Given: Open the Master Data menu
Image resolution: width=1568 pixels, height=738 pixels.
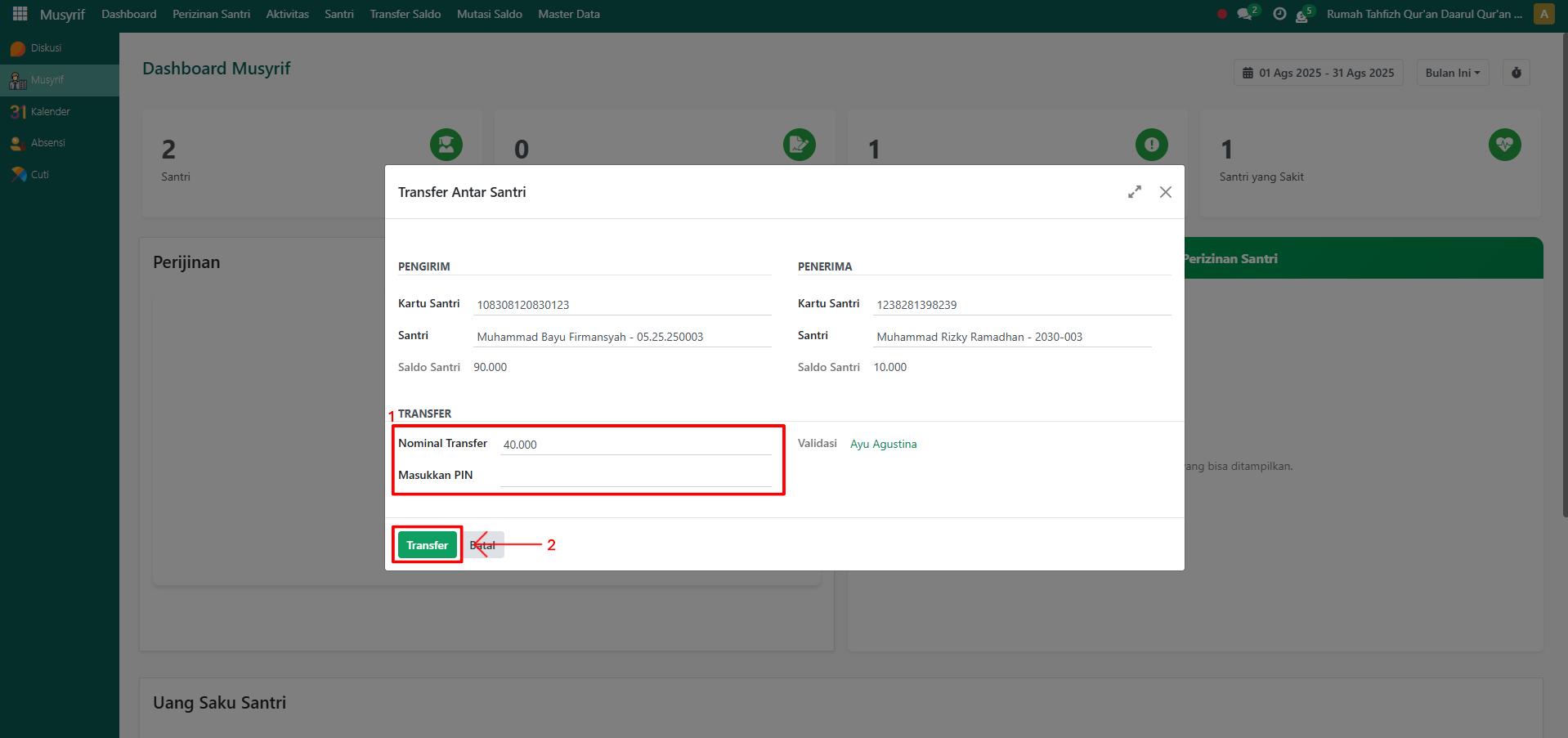Looking at the screenshot, I should (568, 14).
